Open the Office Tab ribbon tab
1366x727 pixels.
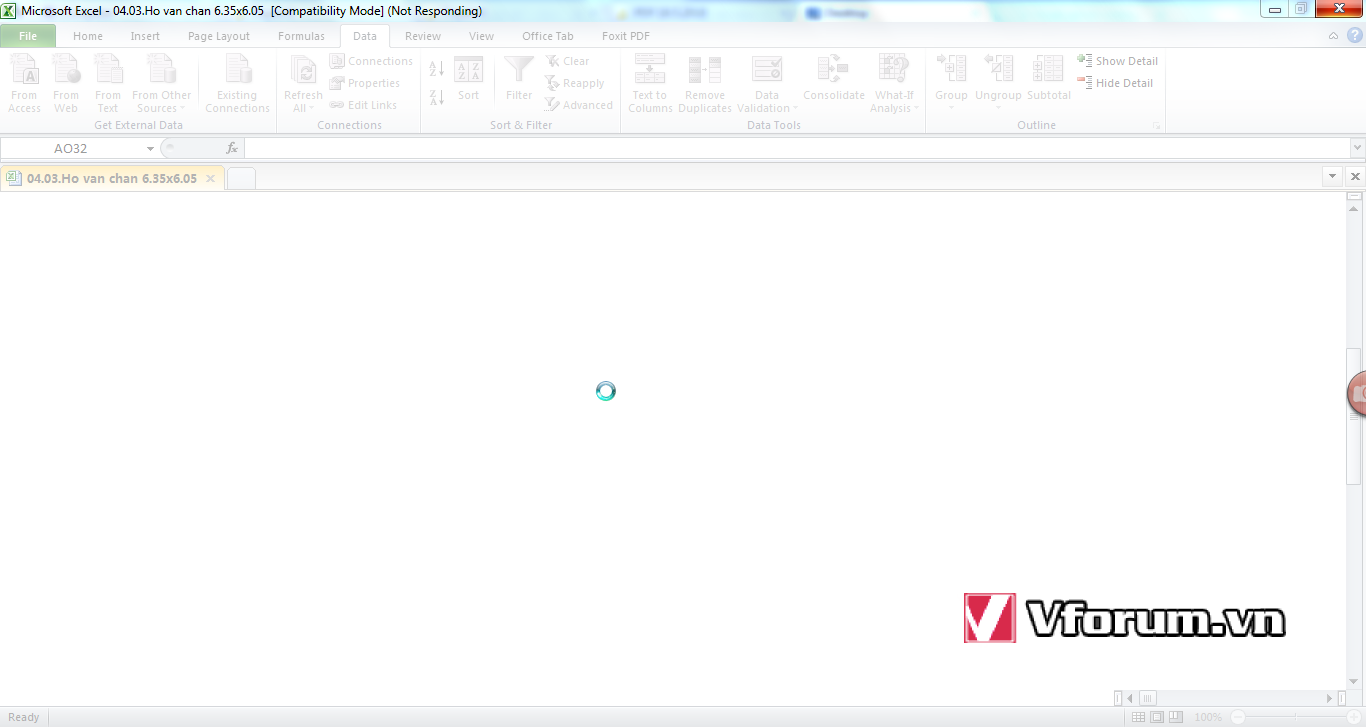point(548,36)
